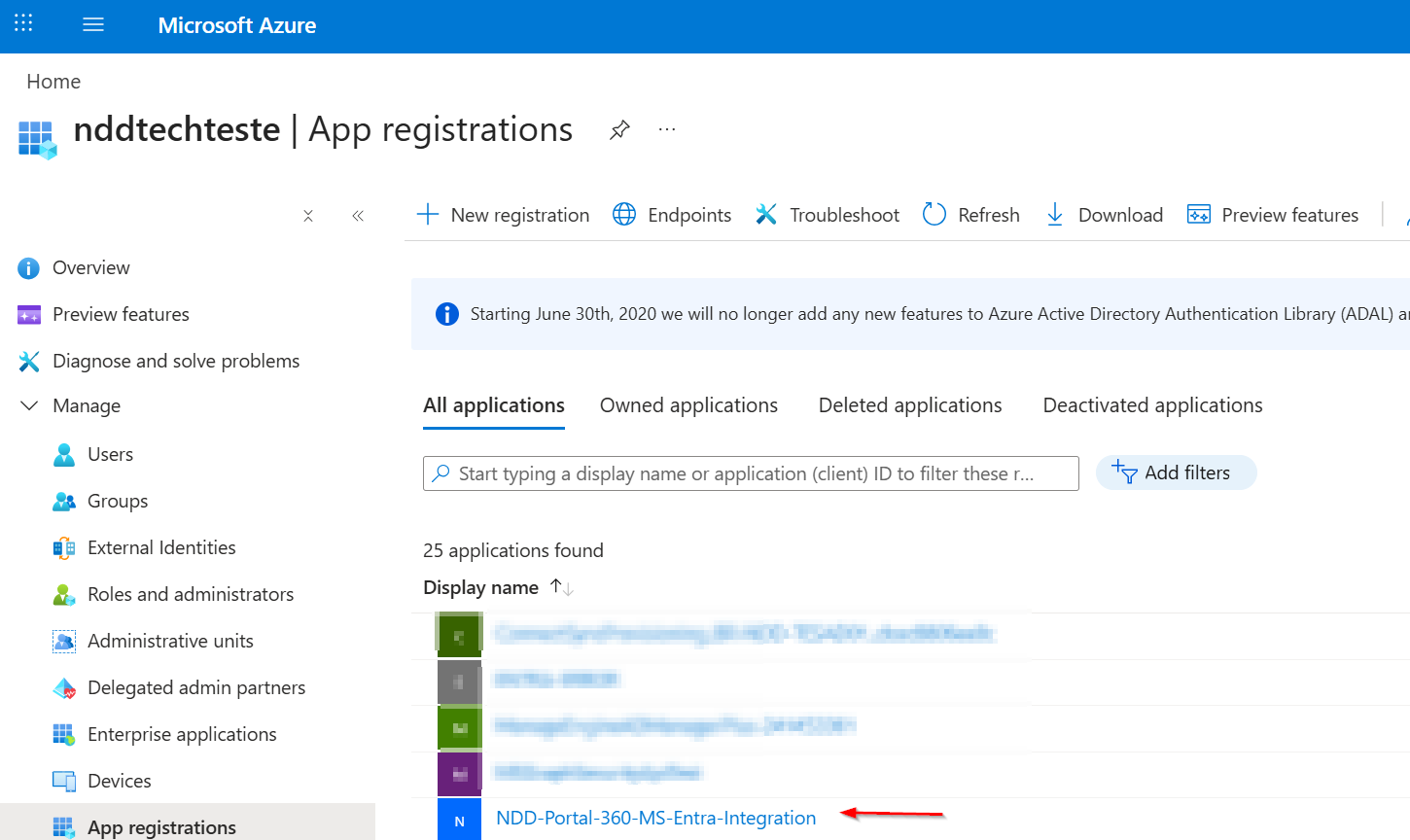Image resolution: width=1410 pixels, height=840 pixels.
Task: Open the Add filters control
Action: [1176, 472]
